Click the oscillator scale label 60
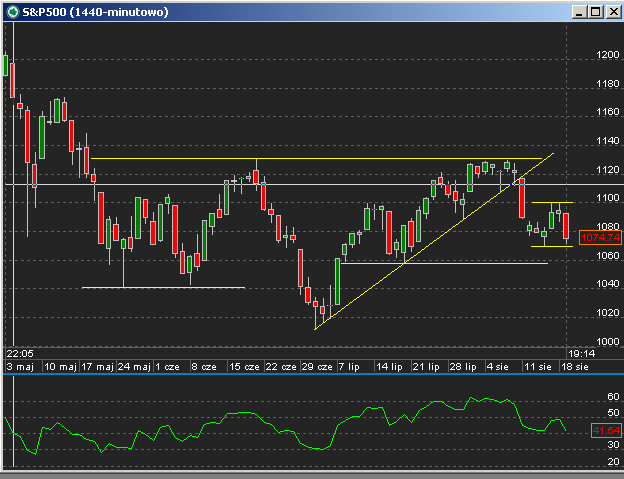 coord(613,396)
